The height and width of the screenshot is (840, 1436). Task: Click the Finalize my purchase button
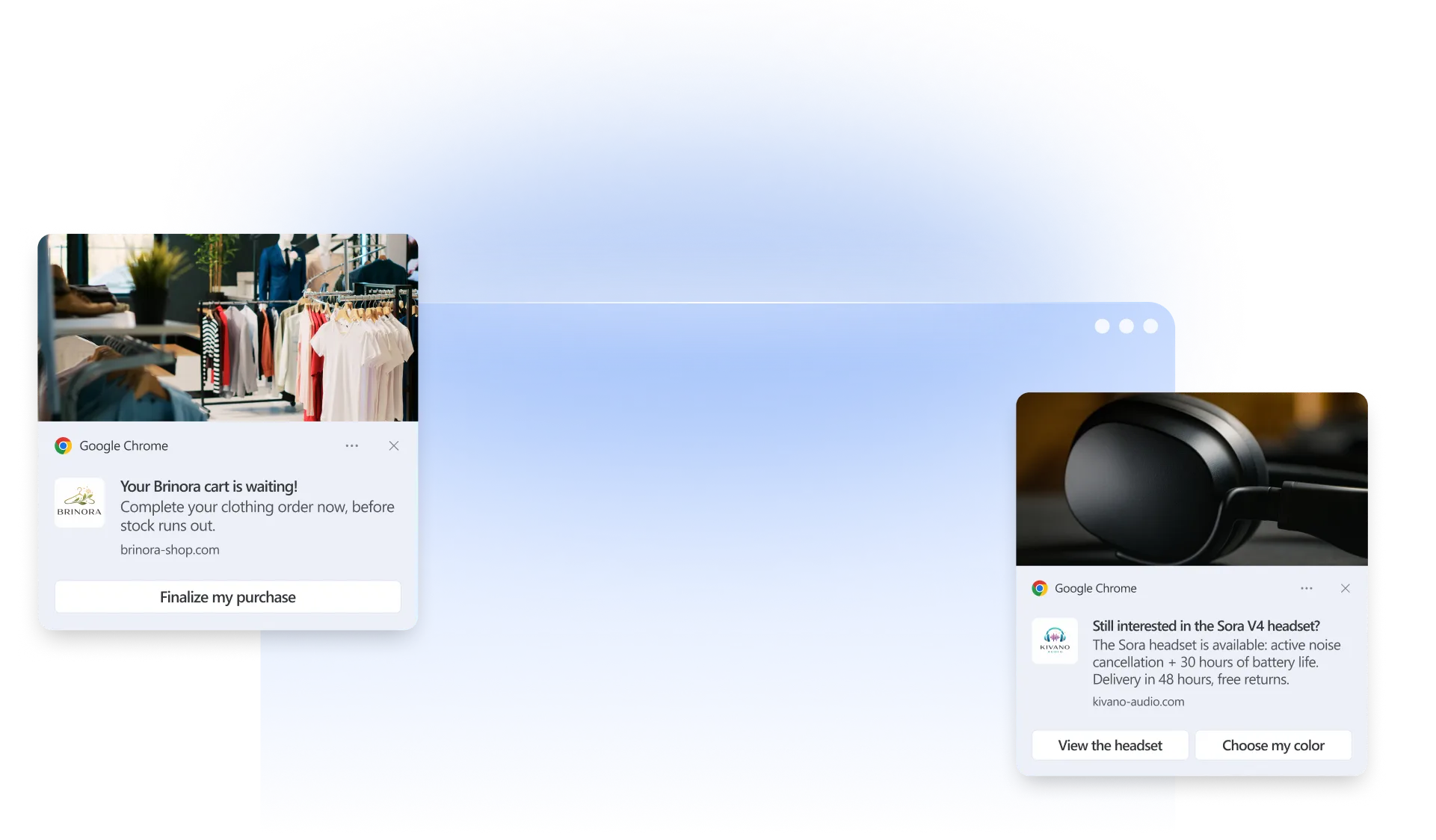coord(227,597)
